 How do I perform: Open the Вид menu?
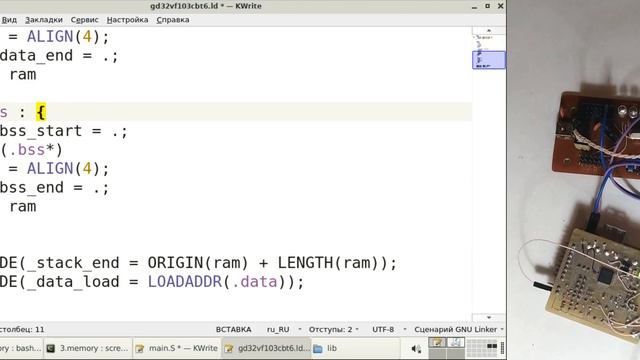tap(9, 20)
